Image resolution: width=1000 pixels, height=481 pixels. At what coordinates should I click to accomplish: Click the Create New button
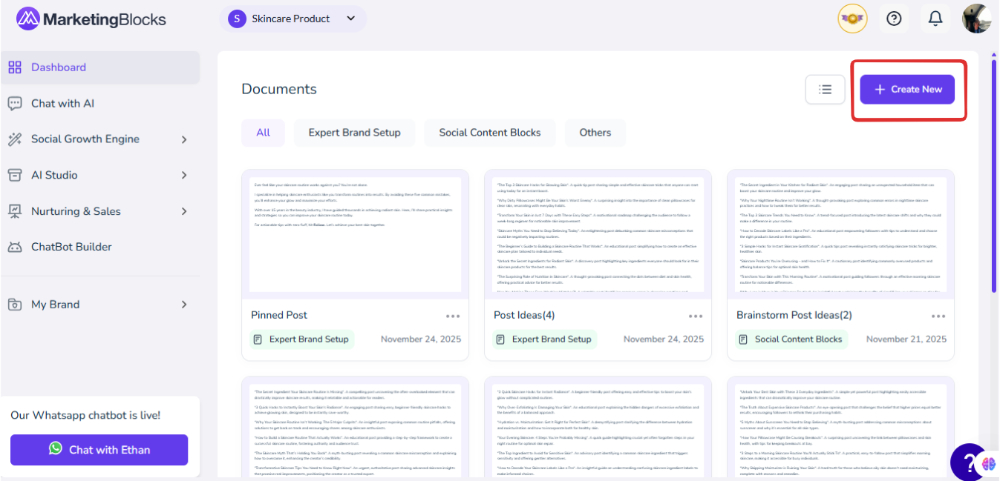pos(908,89)
